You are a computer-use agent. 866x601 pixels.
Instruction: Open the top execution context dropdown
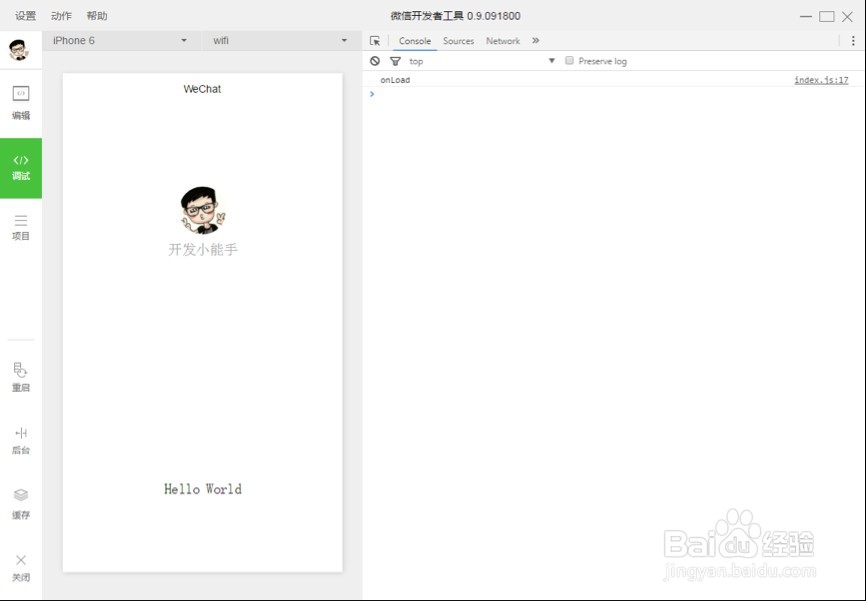pyautogui.click(x=482, y=61)
